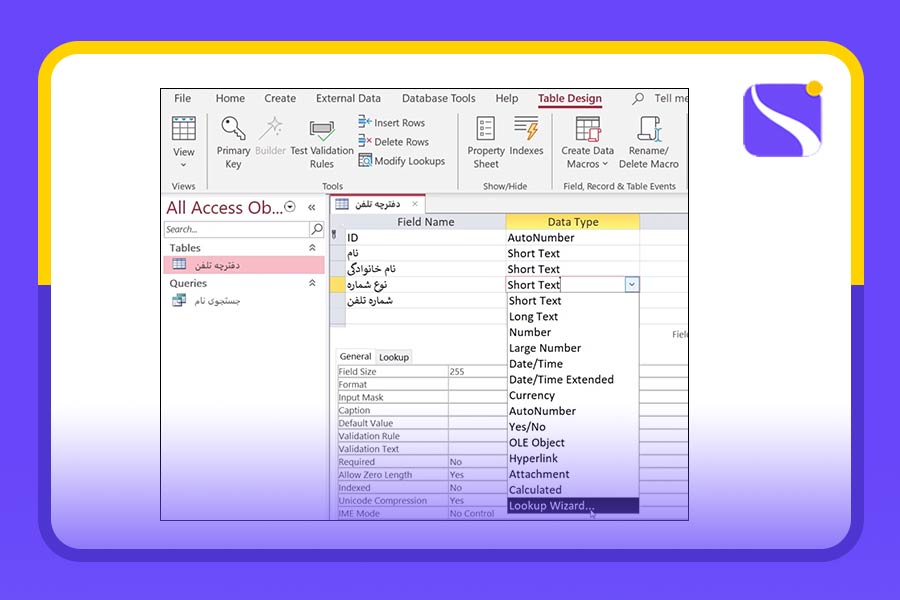Click Rename/Delete Macro

(x=649, y=143)
